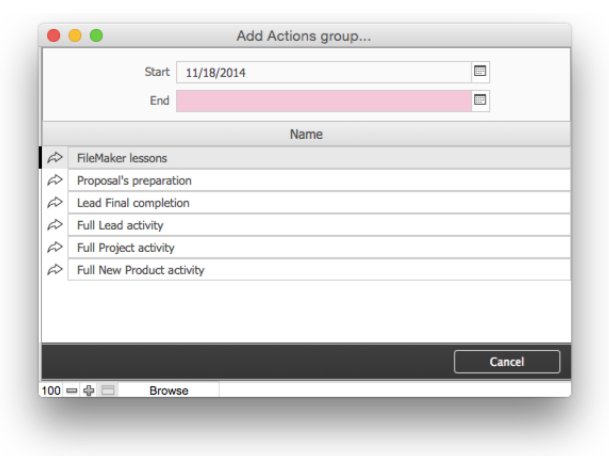Image resolution: width=609 pixels, height=456 pixels.
Task: Click into the Start date field
Action: [322, 72]
